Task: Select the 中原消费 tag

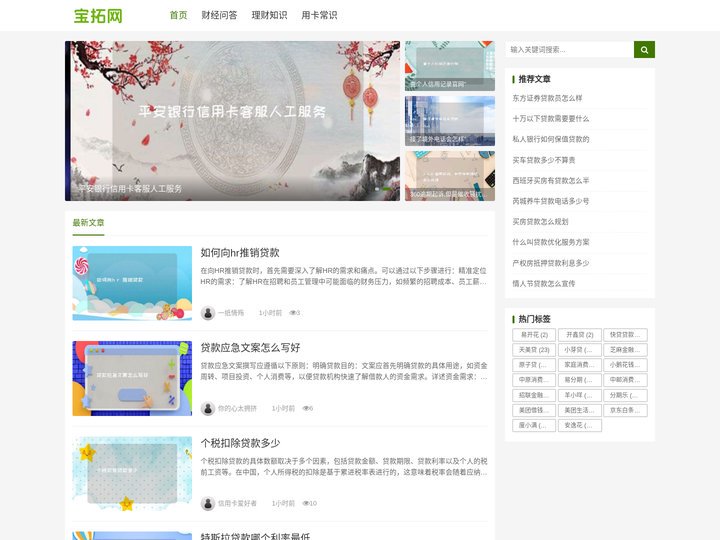Action: pos(534,380)
